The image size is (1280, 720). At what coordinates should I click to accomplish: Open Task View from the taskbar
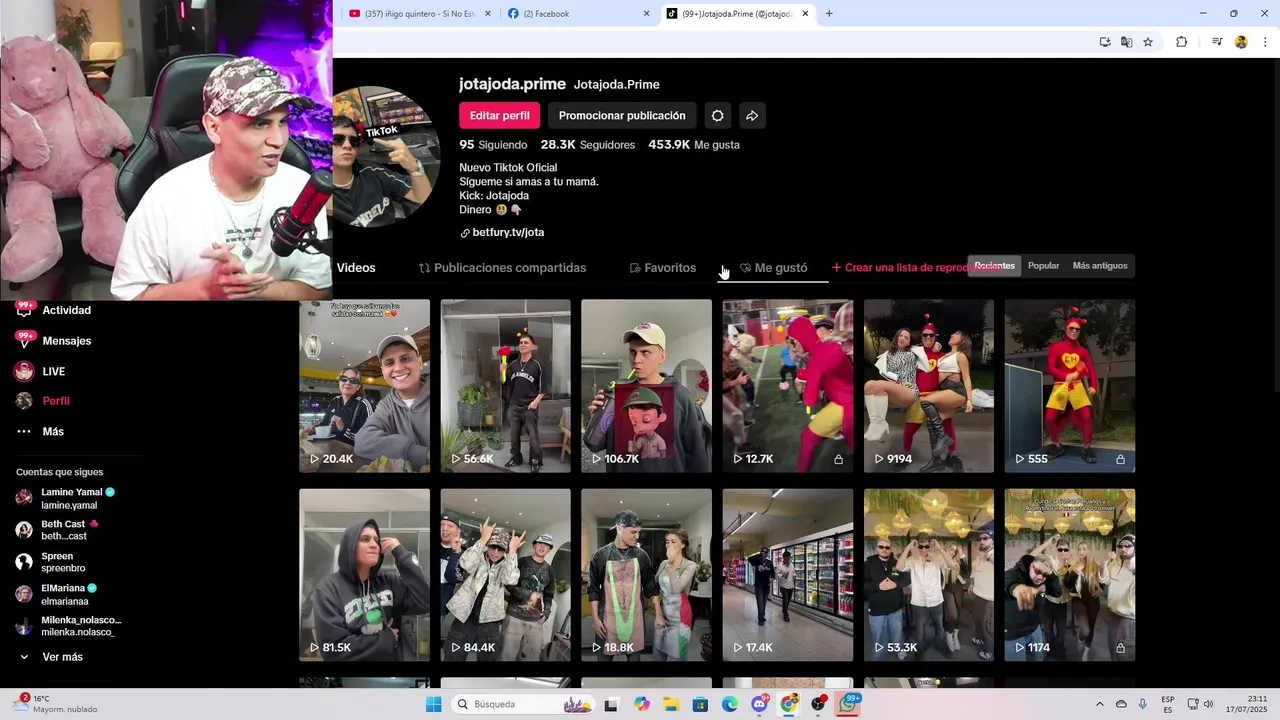click(x=611, y=704)
